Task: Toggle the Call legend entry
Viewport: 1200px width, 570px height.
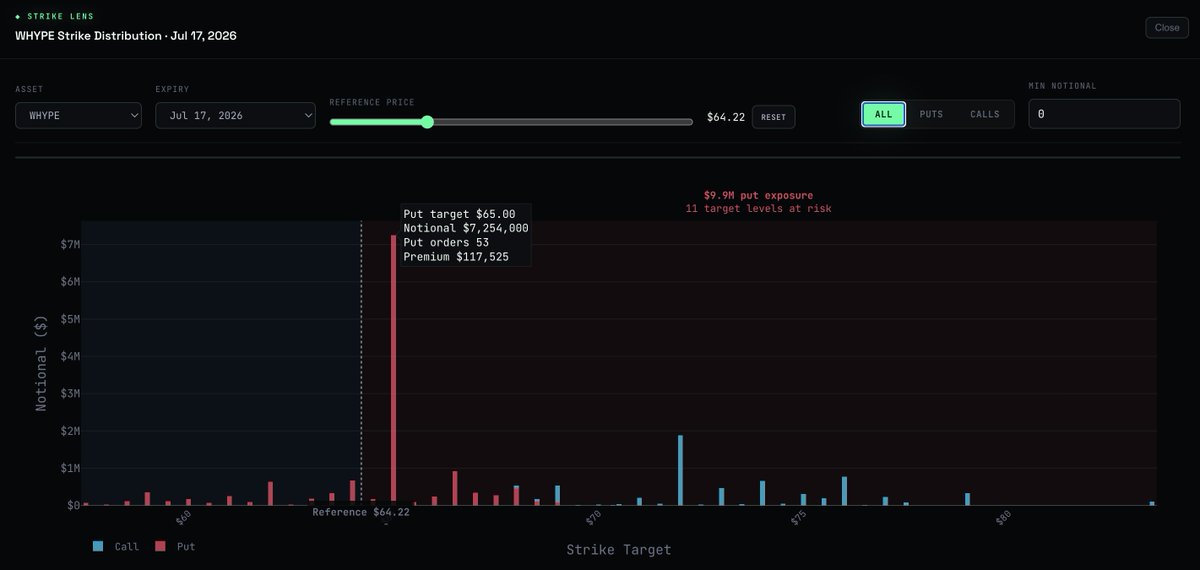Action: [116, 547]
